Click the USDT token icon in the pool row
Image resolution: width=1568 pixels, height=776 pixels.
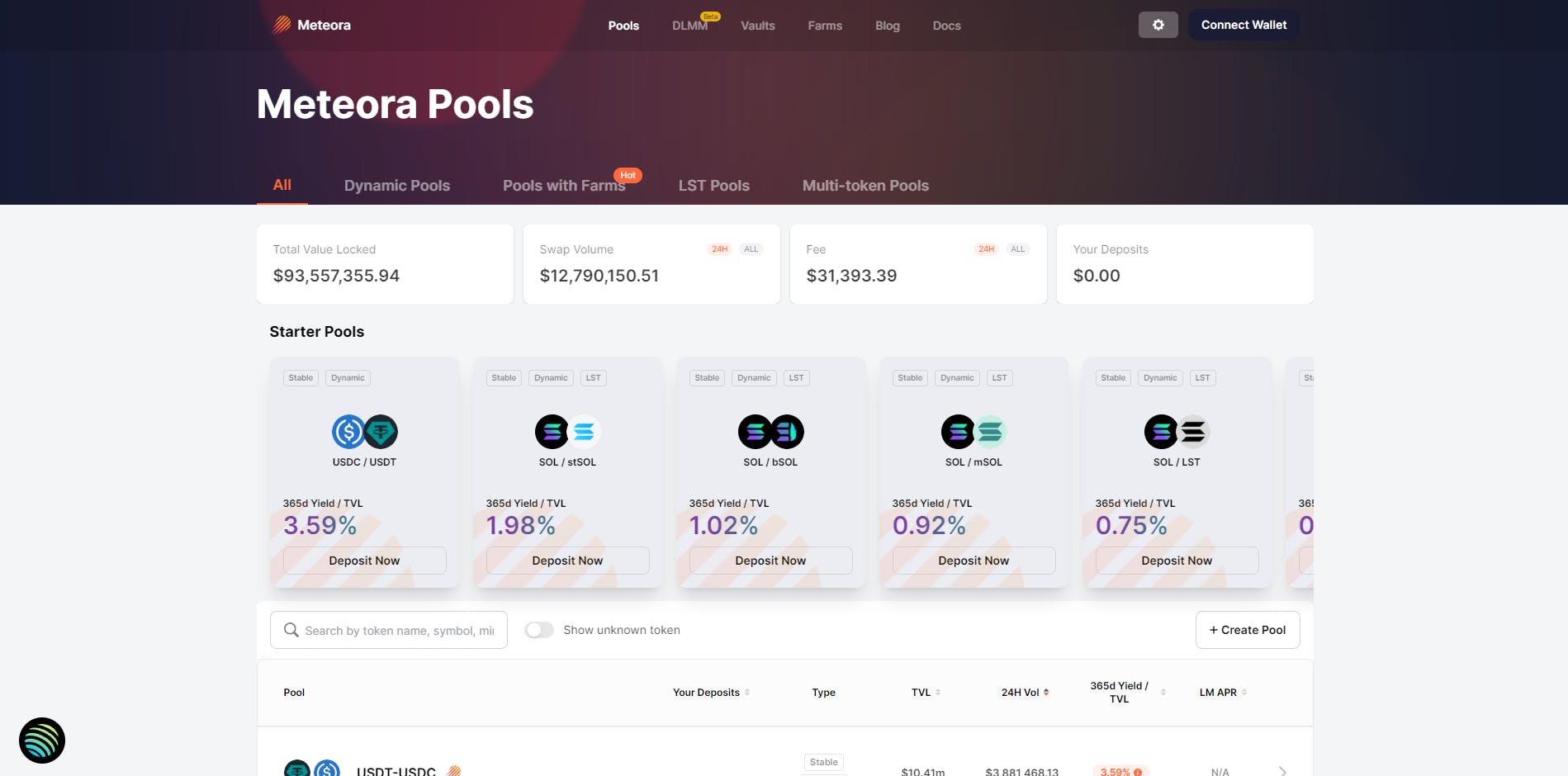point(297,769)
